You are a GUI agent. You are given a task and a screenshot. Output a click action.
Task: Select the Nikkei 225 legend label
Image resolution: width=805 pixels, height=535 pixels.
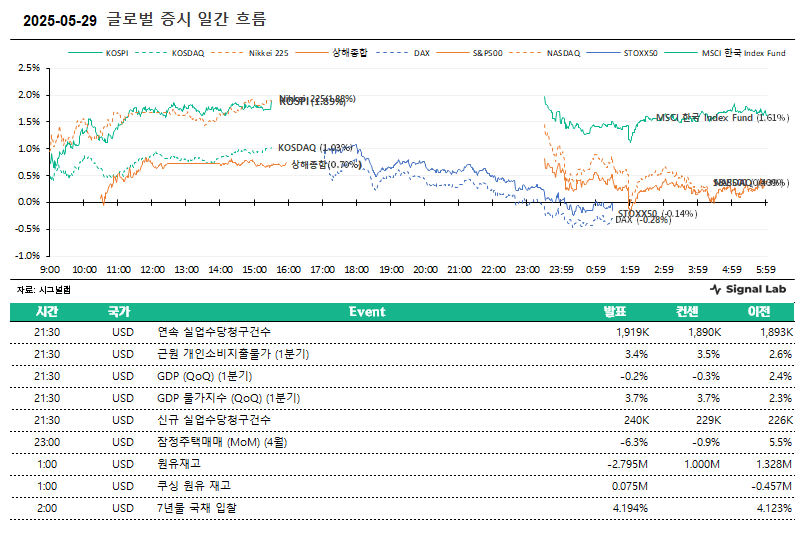pyautogui.click(x=269, y=53)
